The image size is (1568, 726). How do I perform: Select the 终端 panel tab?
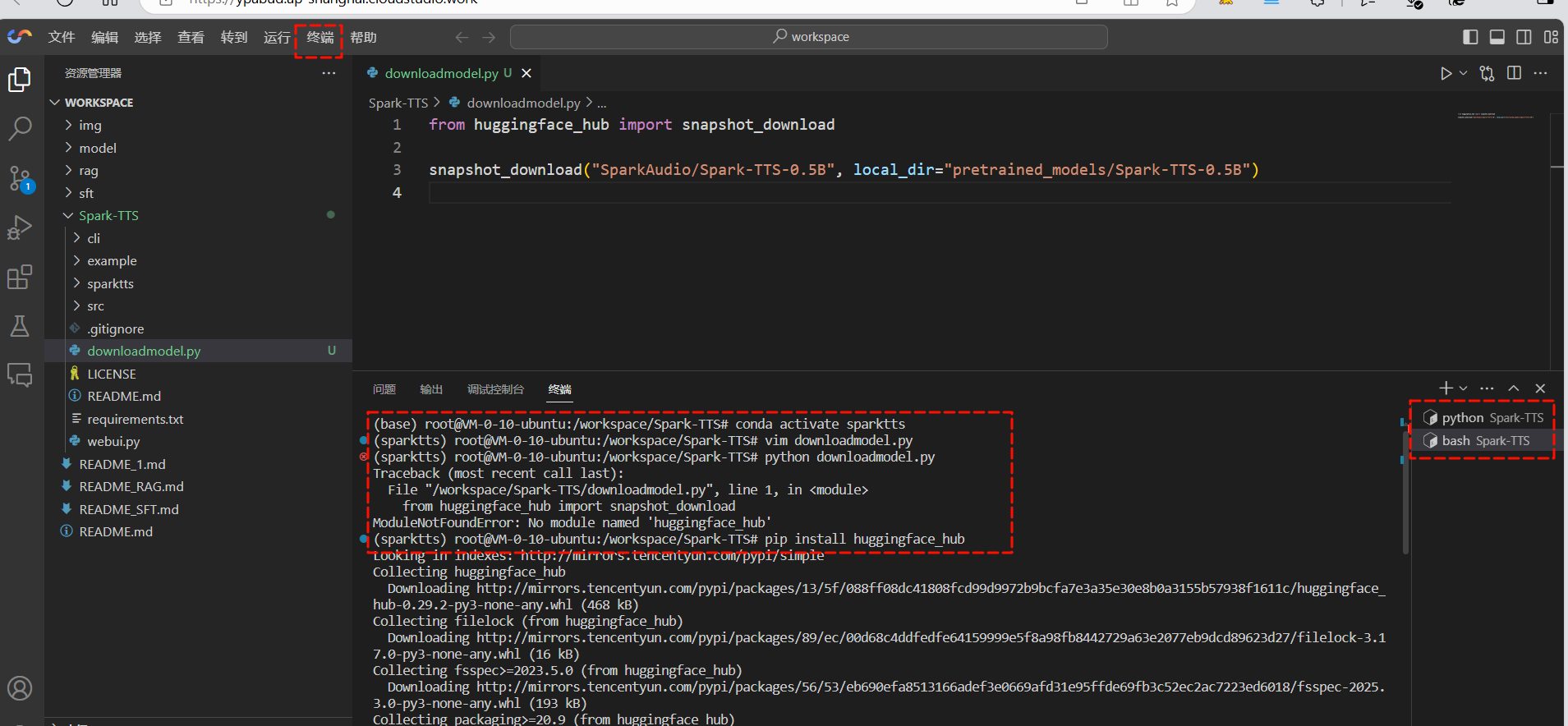click(559, 389)
